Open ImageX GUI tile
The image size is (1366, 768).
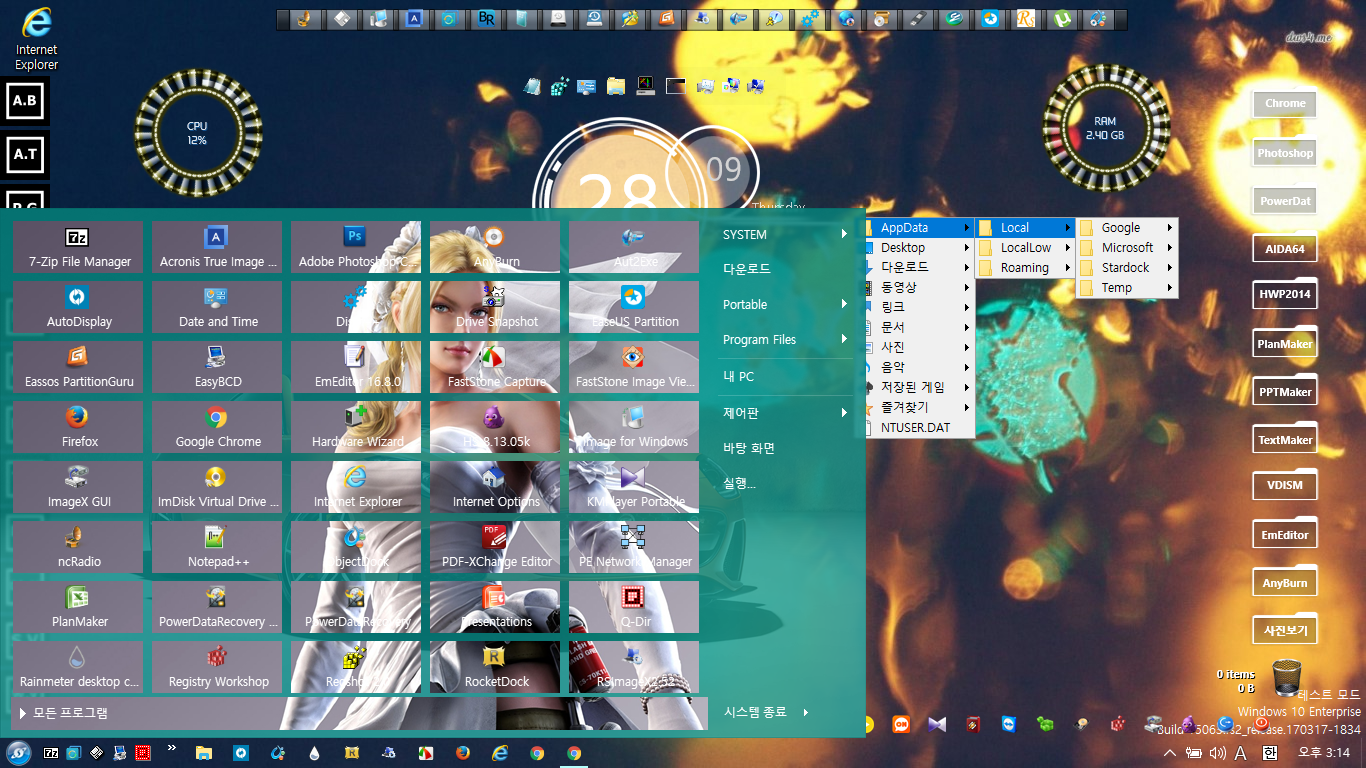[79, 487]
